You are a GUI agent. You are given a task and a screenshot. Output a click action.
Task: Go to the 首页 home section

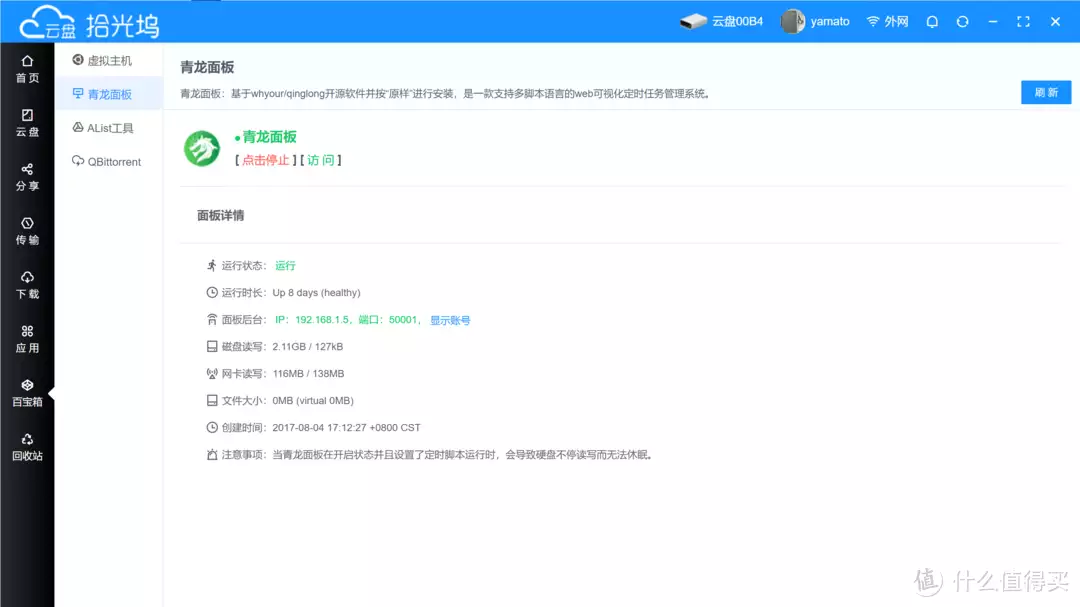[27, 69]
